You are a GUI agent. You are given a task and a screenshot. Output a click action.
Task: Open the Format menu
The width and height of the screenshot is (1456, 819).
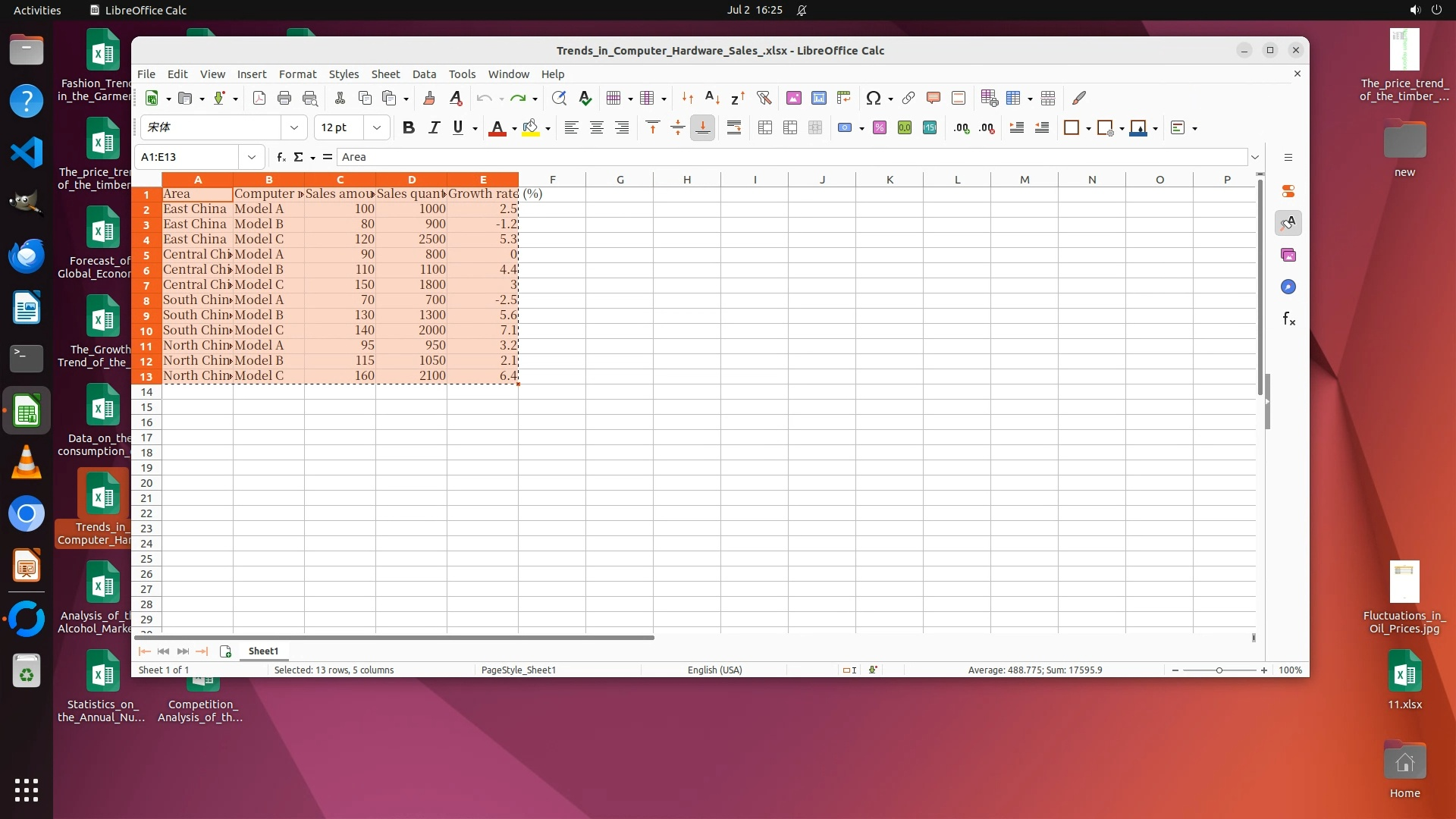click(x=297, y=74)
